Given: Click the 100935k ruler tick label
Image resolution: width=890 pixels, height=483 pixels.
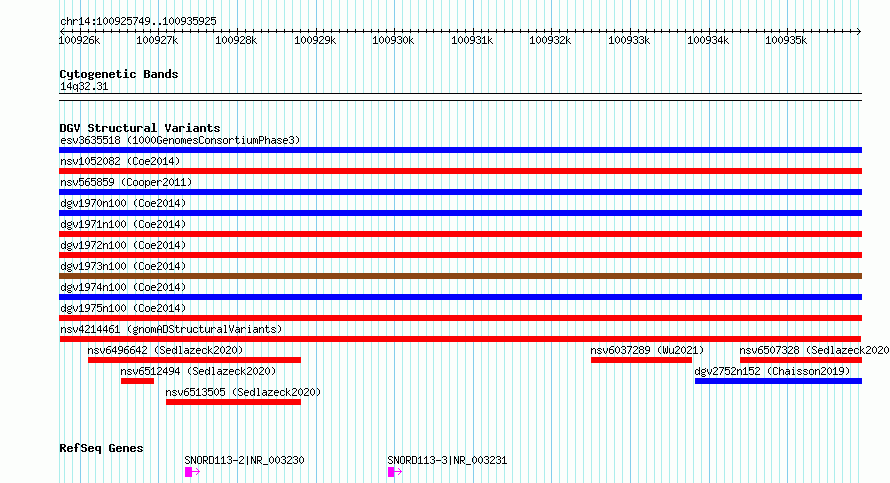Looking at the screenshot, I should click(x=786, y=40).
